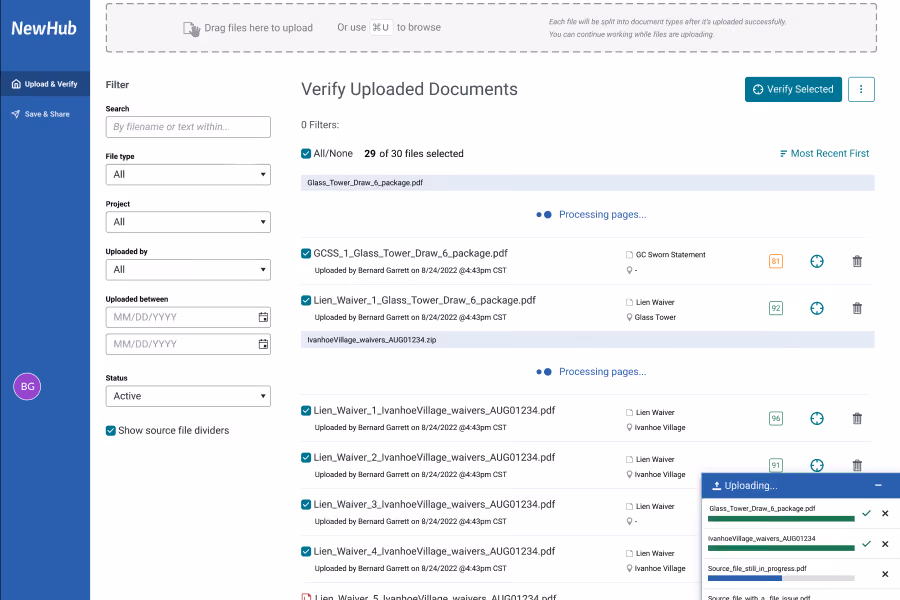
Task: Click confidence score 81 badge
Action: click(x=775, y=261)
